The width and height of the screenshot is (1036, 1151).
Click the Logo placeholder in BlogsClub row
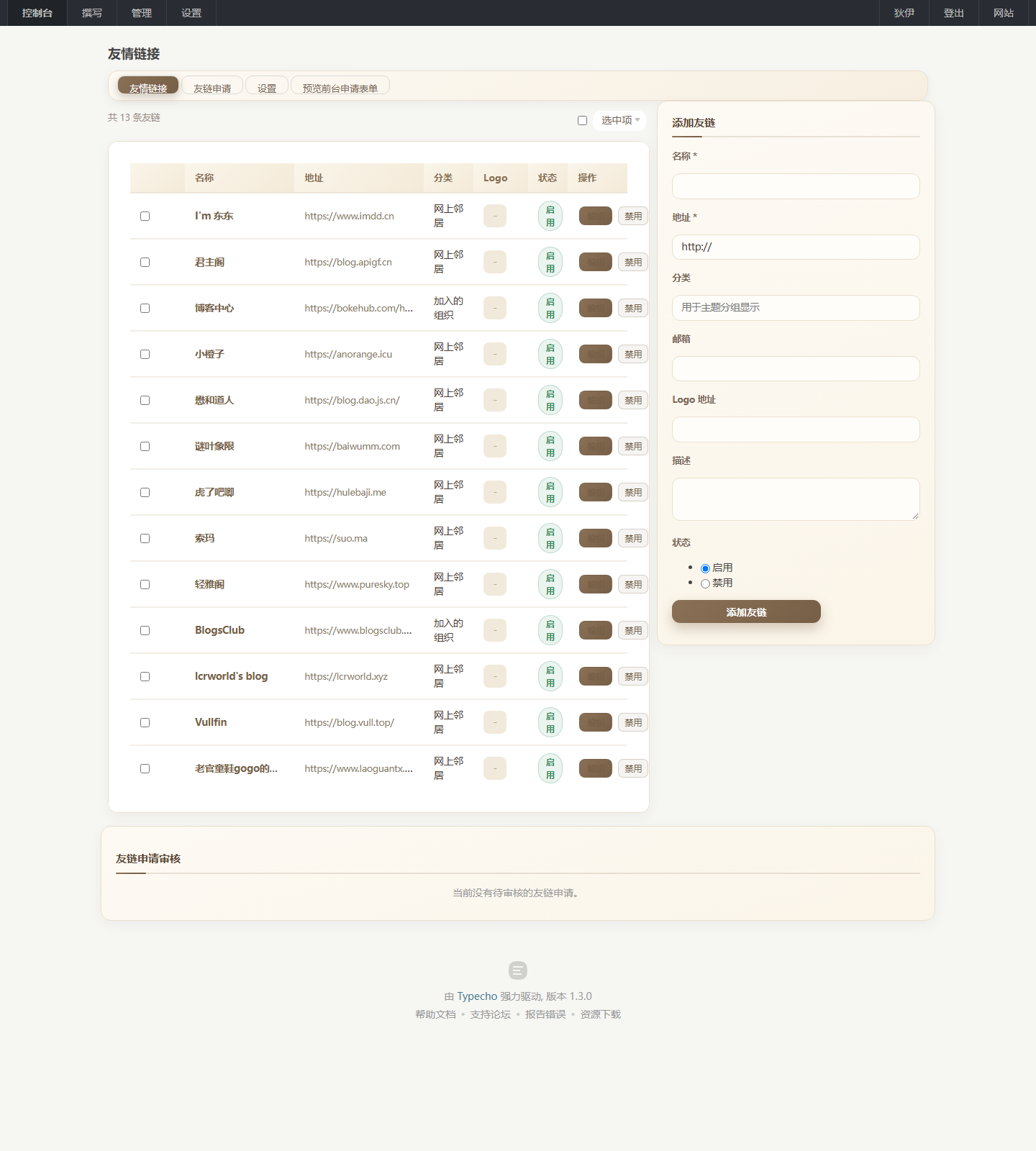[x=495, y=630]
